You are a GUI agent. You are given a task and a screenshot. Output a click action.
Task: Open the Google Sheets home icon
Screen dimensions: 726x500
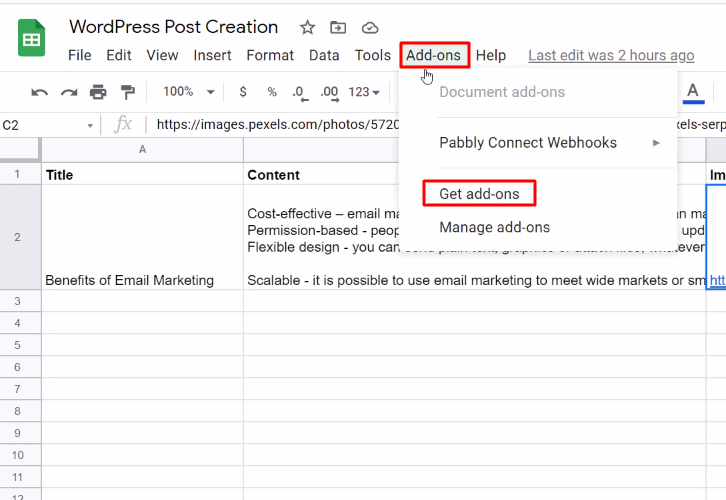click(x=31, y=38)
